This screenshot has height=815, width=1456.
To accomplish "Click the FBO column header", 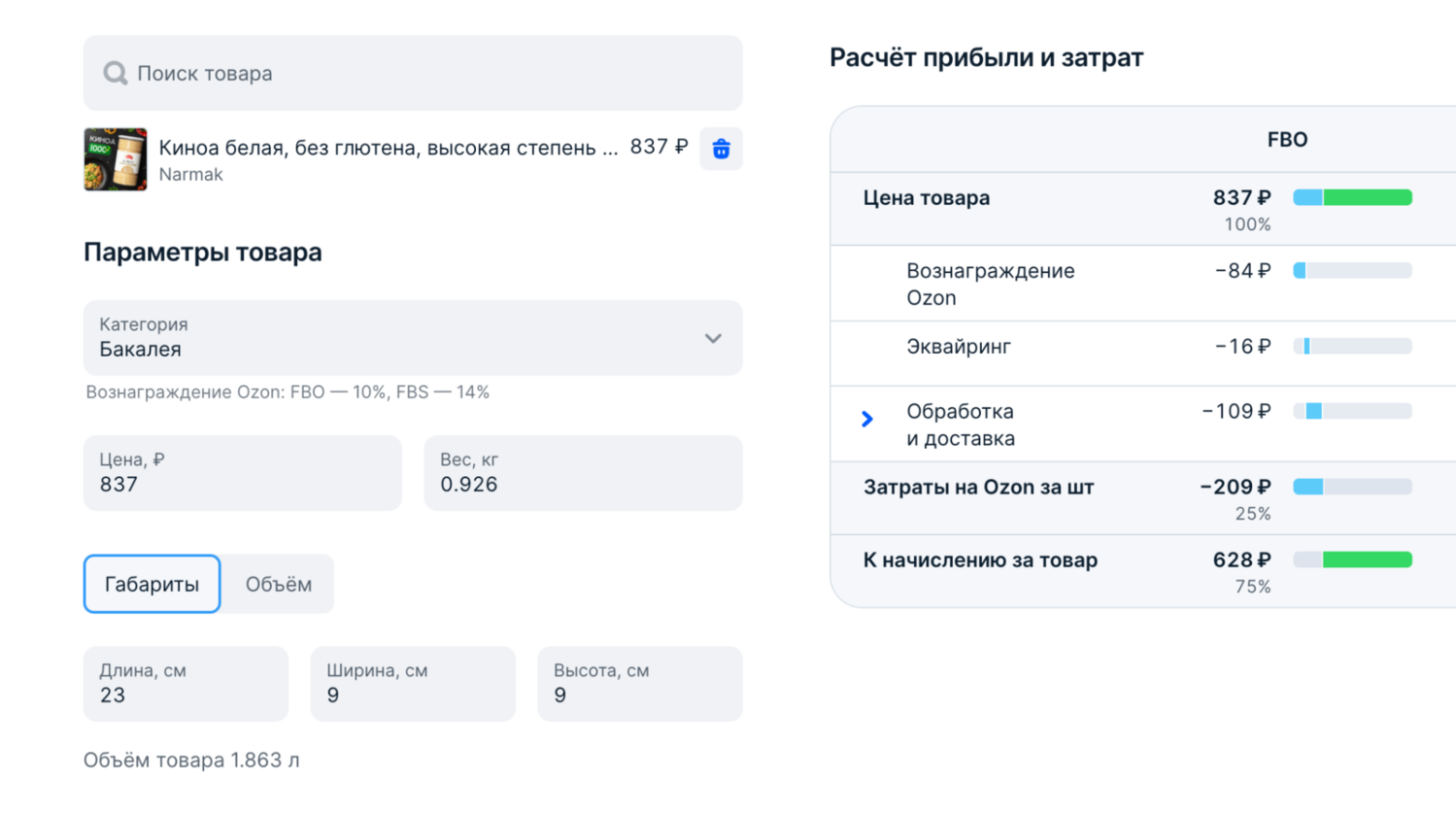I will (x=1287, y=140).
